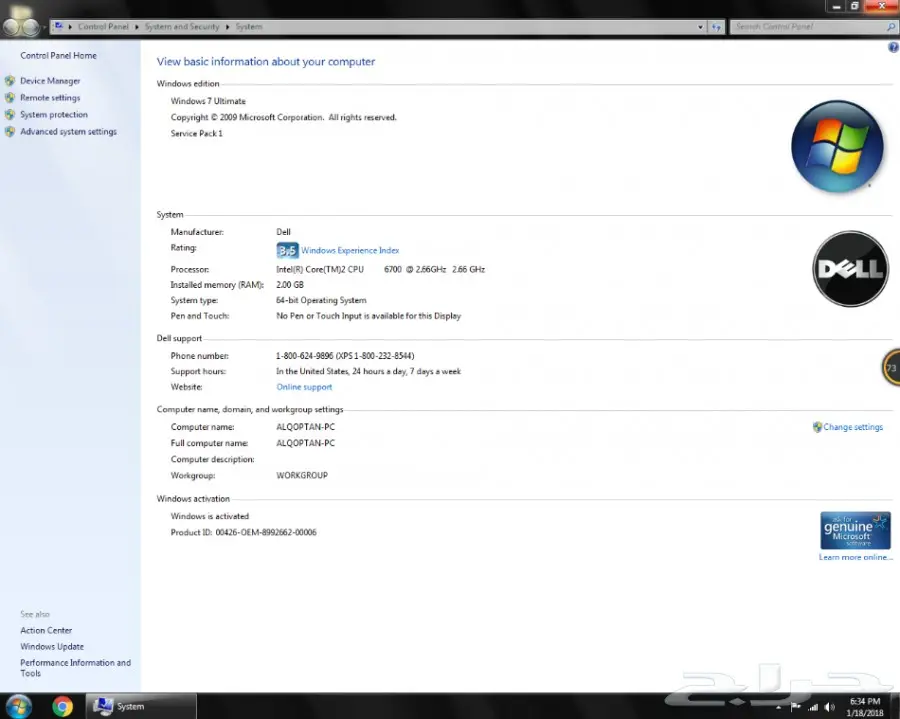Open Action Center from See also

(x=46, y=630)
